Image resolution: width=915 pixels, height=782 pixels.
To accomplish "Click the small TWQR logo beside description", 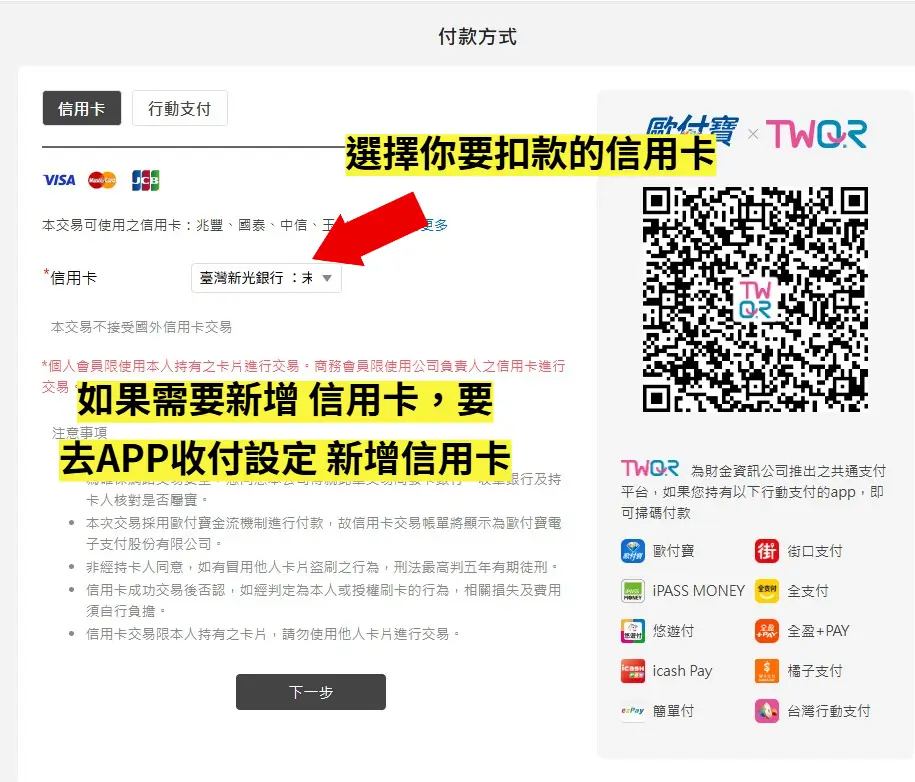I will pyautogui.click(x=650, y=469).
